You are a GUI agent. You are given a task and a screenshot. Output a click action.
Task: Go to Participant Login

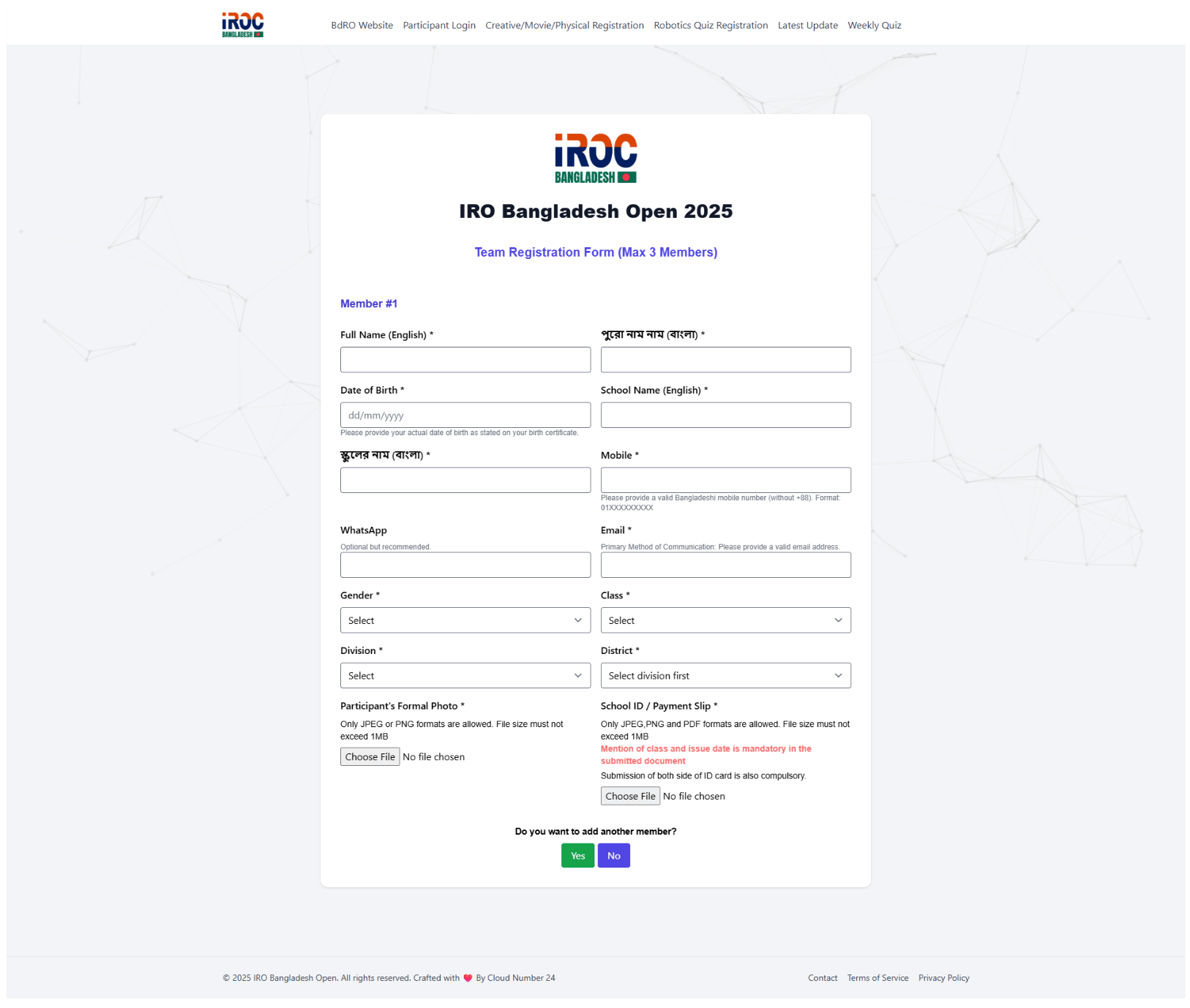point(439,25)
